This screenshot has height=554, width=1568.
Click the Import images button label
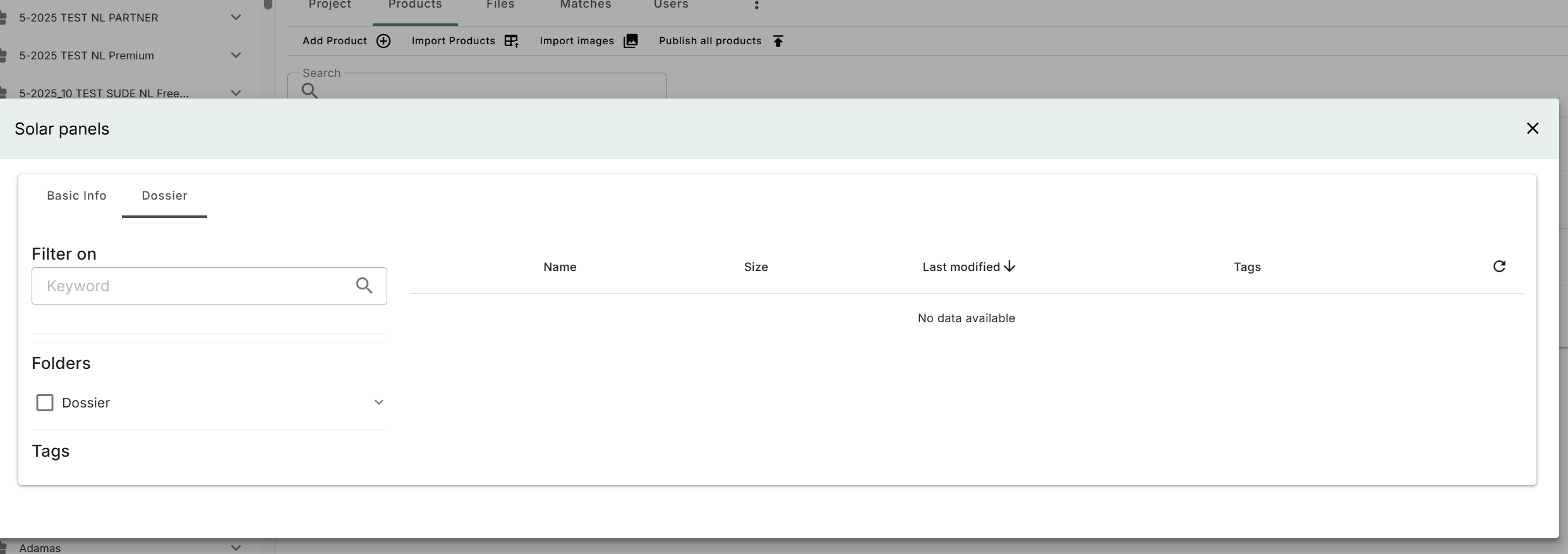tap(577, 41)
